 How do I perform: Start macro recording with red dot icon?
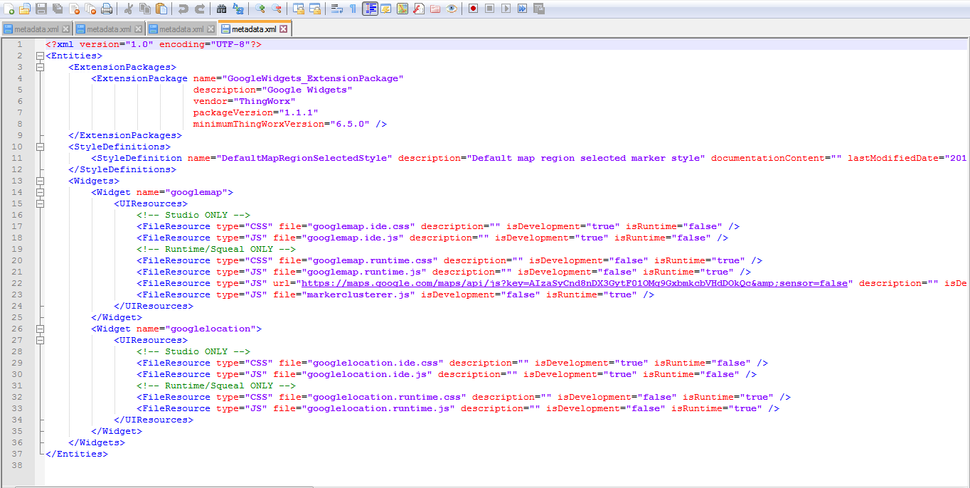(x=473, y=9)
